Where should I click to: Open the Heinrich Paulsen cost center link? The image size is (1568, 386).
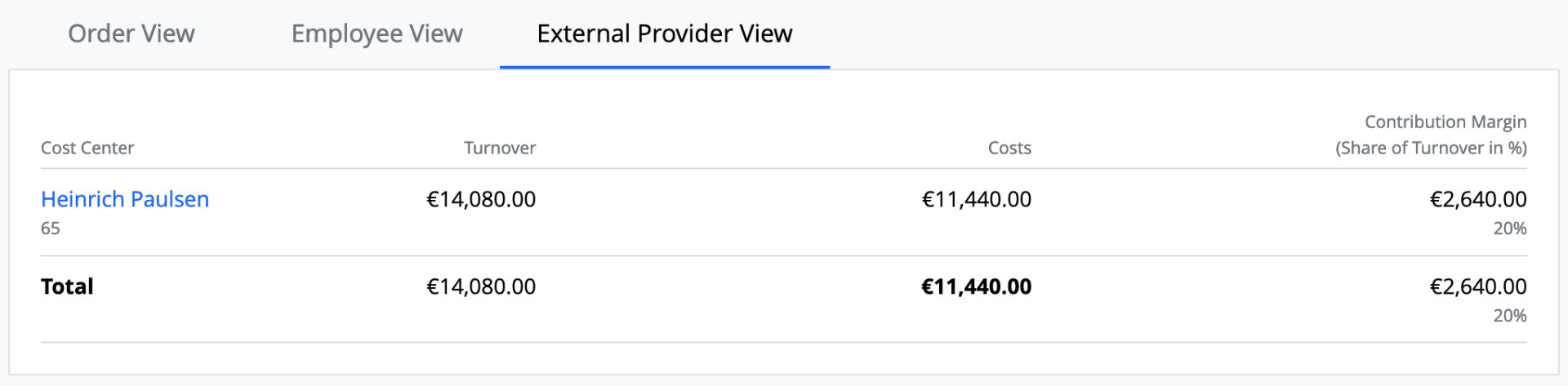click(x=125, y=199)
